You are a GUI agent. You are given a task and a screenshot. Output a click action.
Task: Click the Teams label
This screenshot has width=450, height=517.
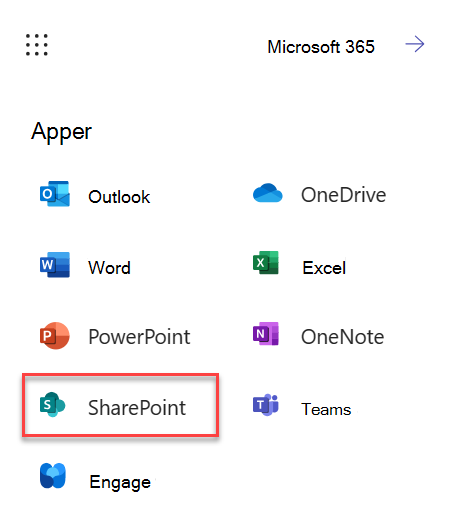[326, 409]
